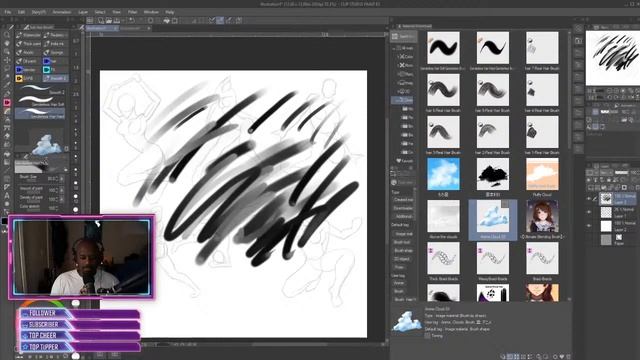Open the Layer menu

pyautogui.click(x=83, y=12)
